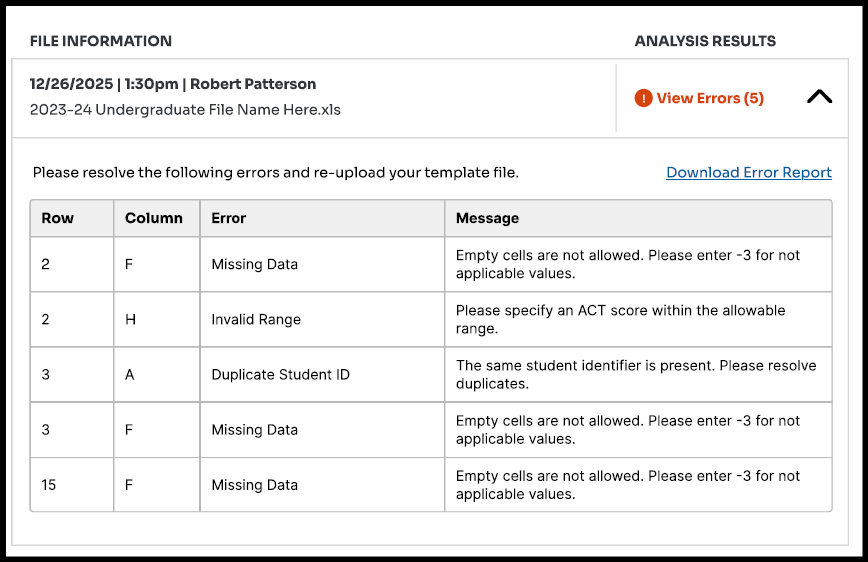Click the upload date and Robert Patterson line
Viewport: 868px width, 562px height.
click(x=173, y=84)
